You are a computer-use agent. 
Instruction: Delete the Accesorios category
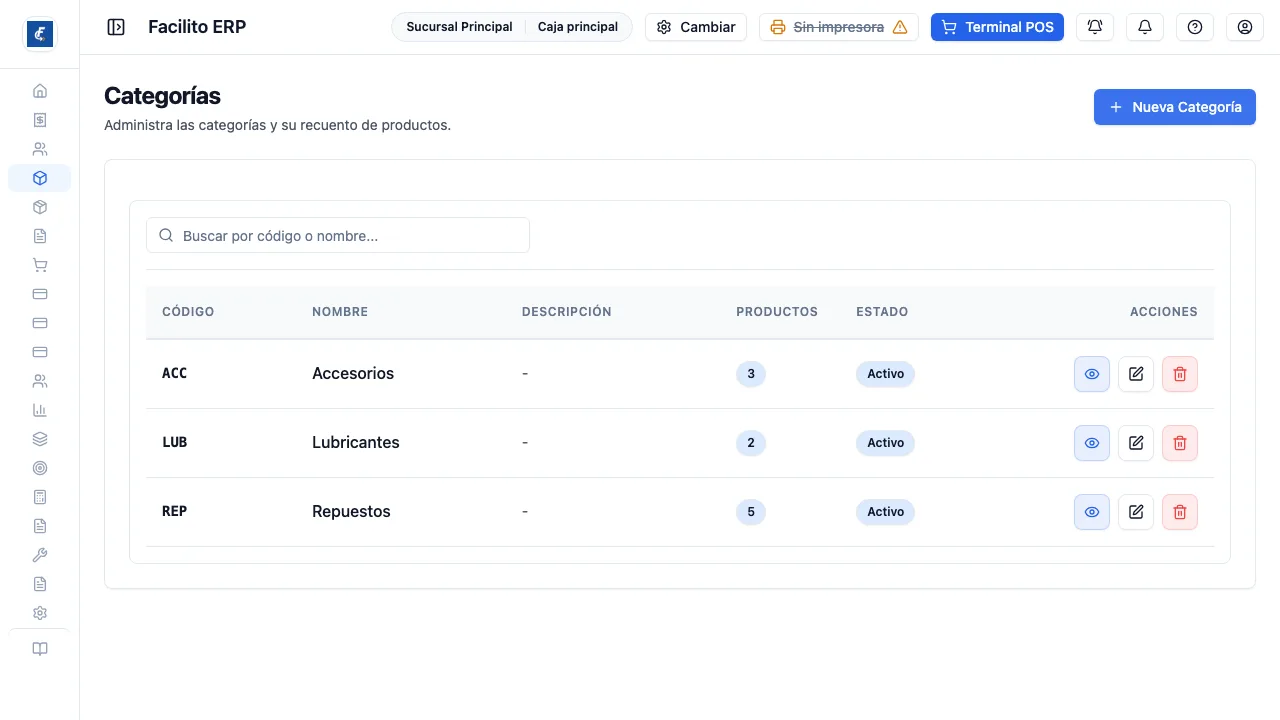click(x=1180, y=374)
